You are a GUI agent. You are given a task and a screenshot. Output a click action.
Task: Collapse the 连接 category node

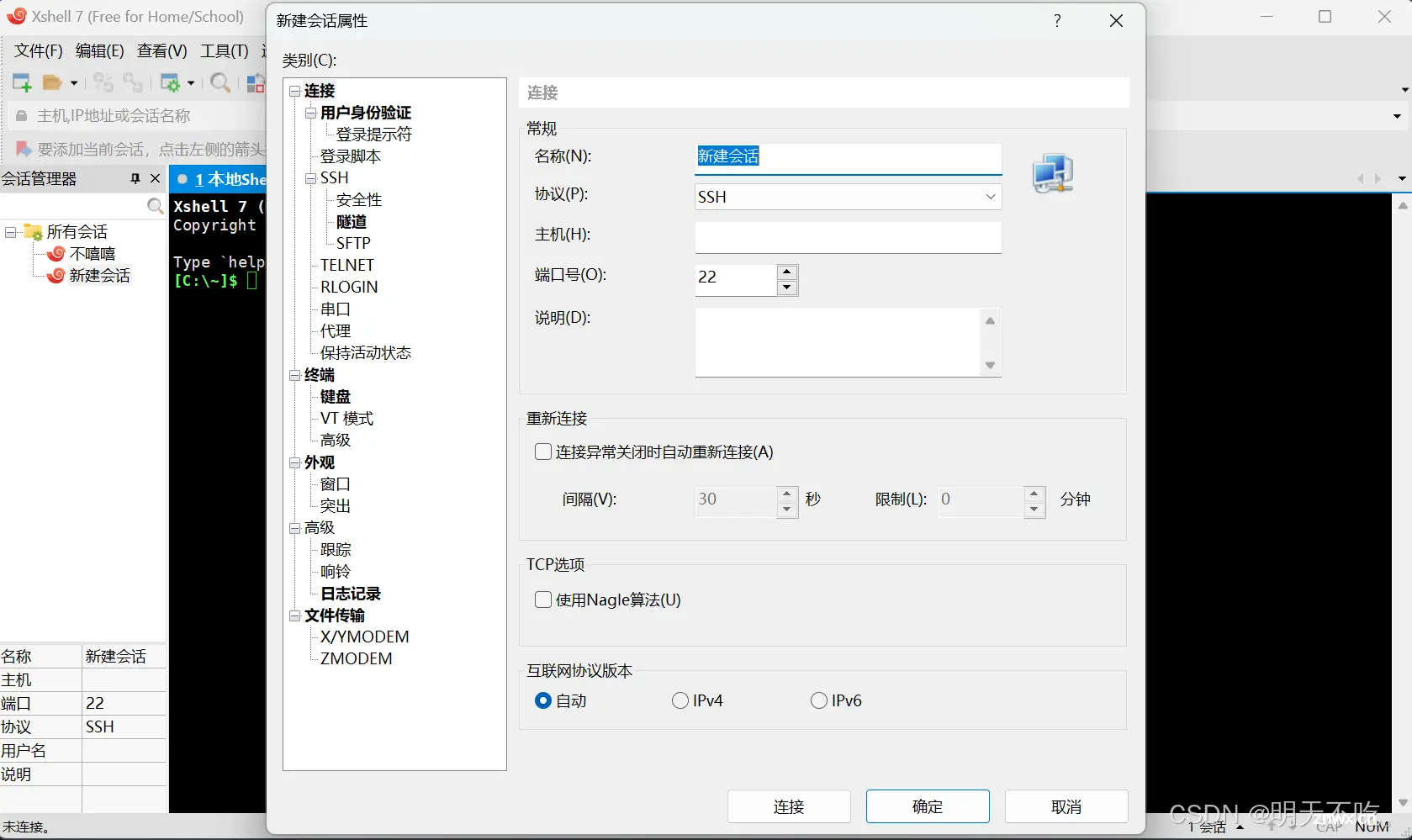pos(294,91)
